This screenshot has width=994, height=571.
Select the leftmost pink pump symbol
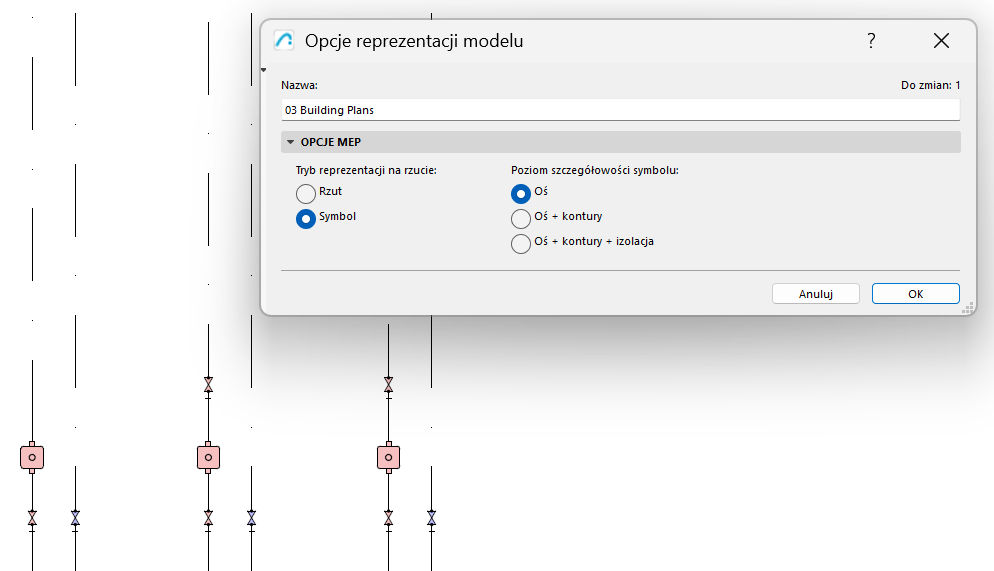pyautogui.click(x=32, y=457)
